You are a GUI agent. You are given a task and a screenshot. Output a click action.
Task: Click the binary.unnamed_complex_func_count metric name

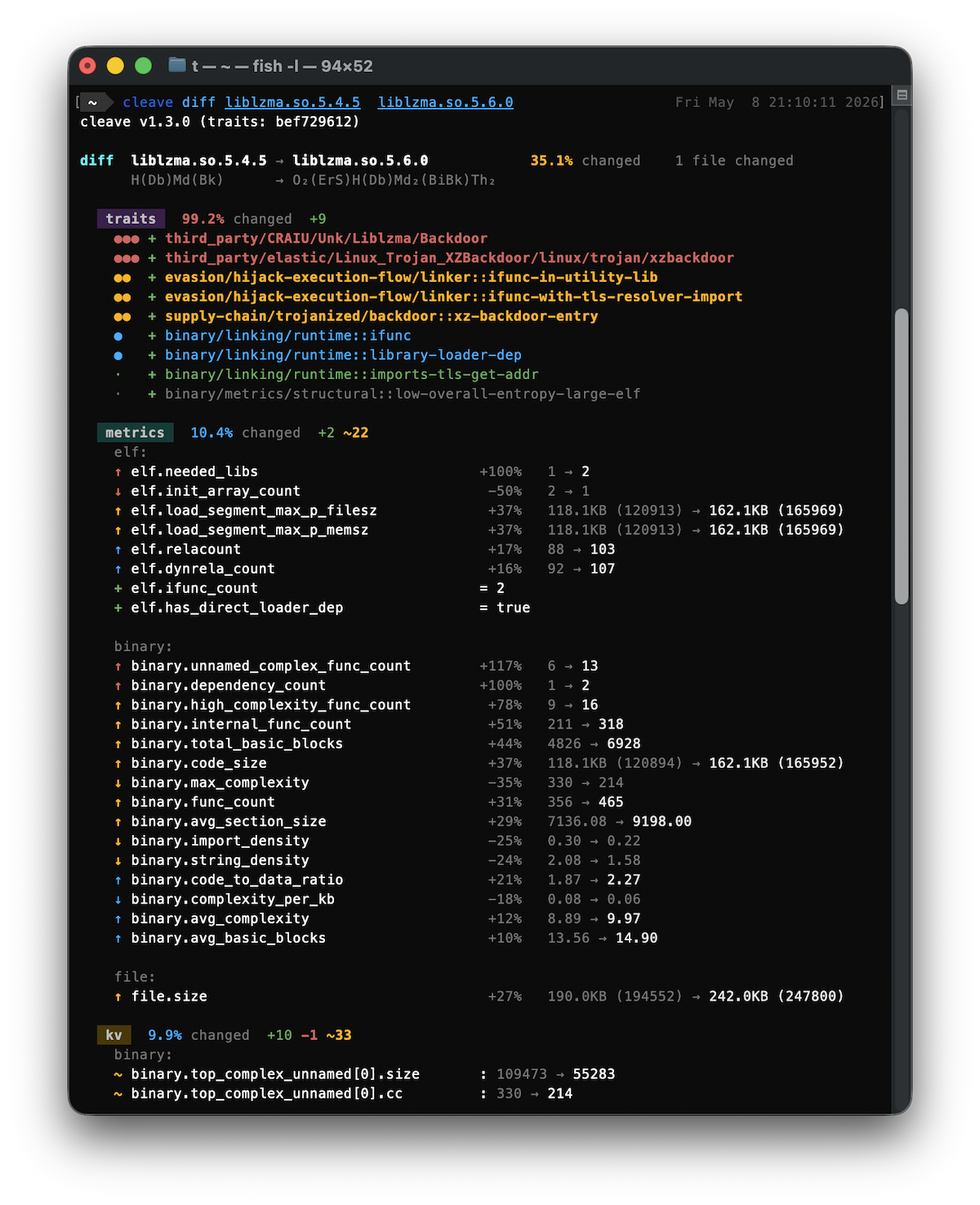click(271, 666)
